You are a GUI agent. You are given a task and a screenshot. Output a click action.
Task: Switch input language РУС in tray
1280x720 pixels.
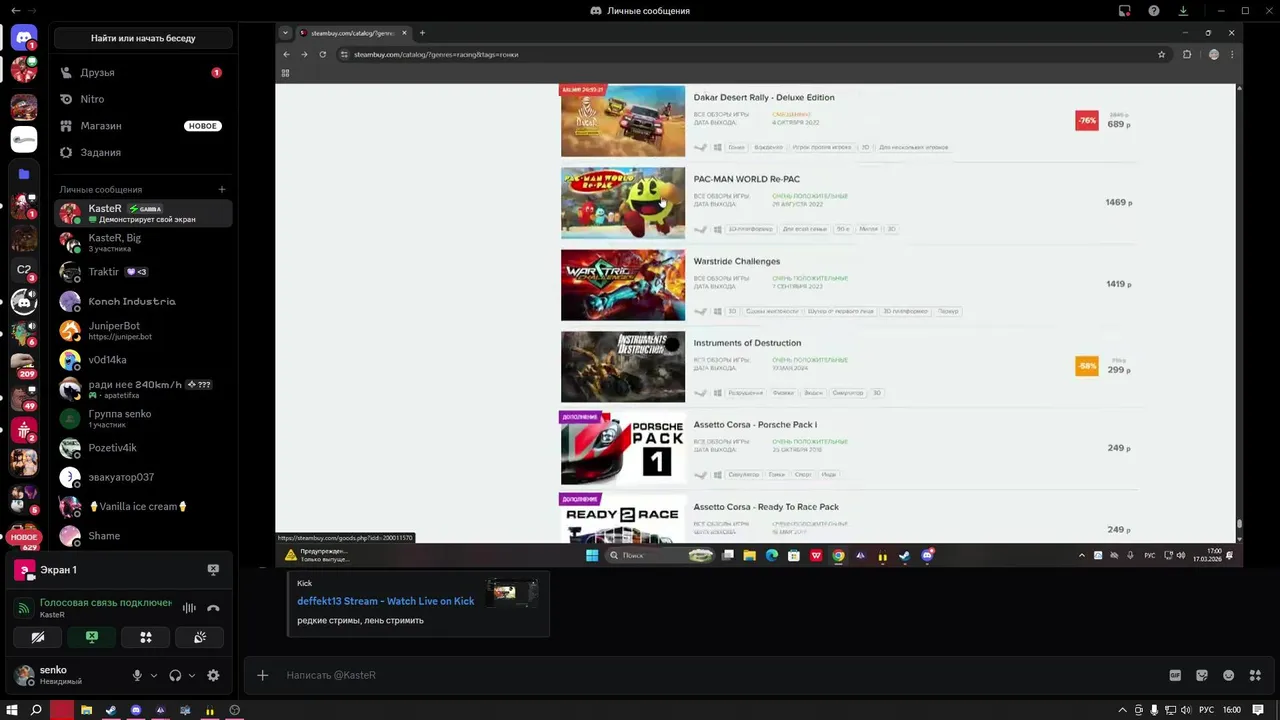click(1206, 710)
